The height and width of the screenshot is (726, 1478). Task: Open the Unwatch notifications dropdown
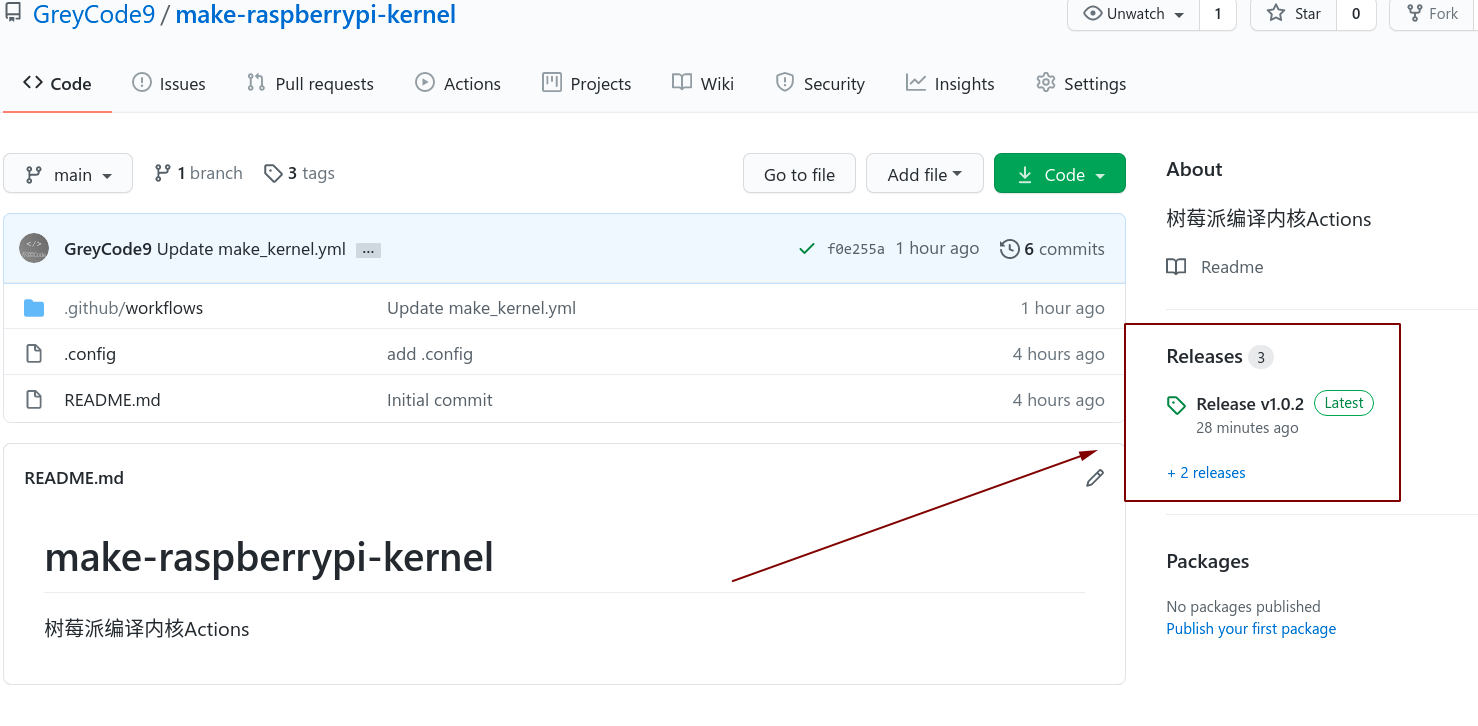1134,14
